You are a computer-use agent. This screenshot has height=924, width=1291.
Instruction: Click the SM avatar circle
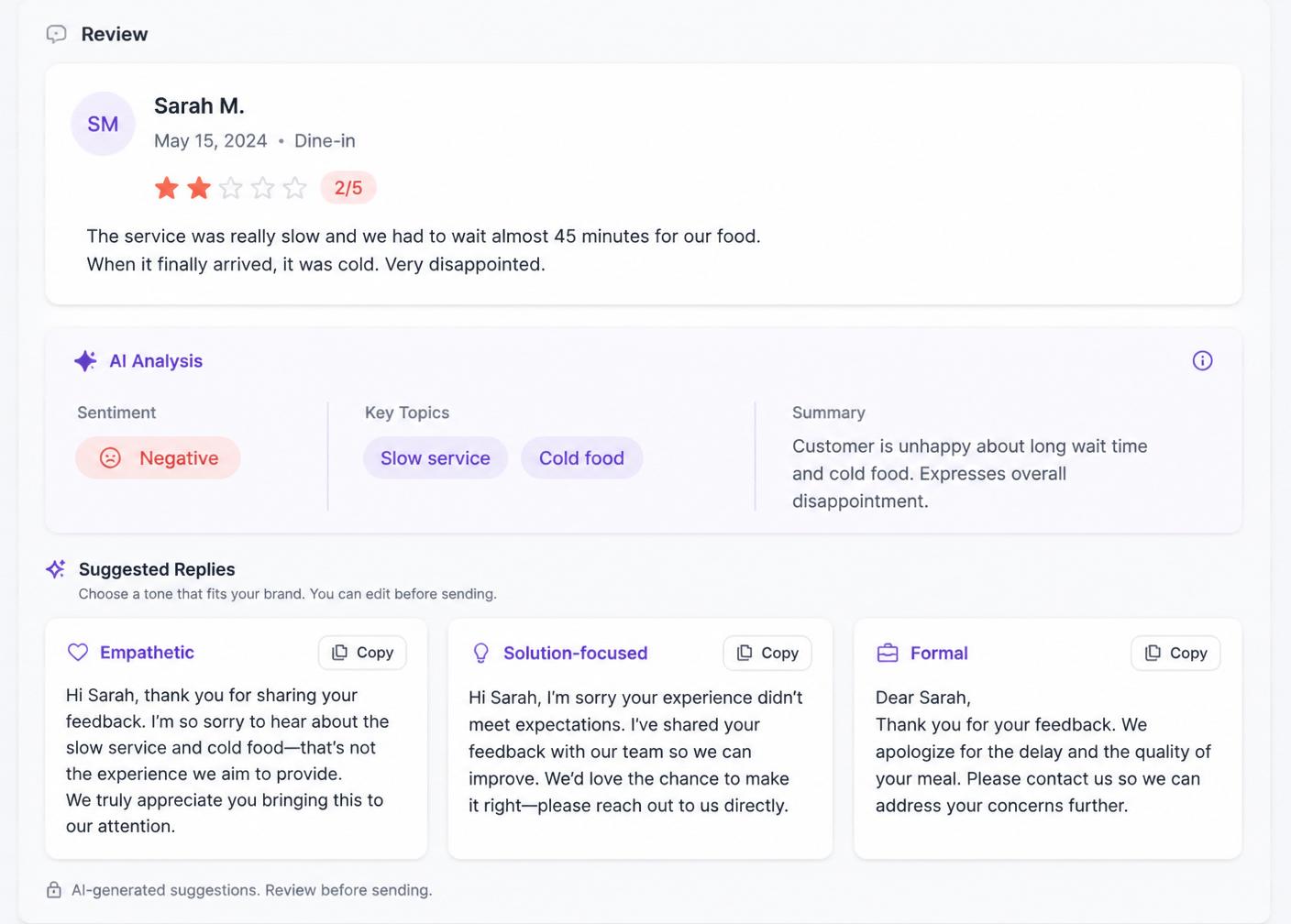[x=103, y=124]
